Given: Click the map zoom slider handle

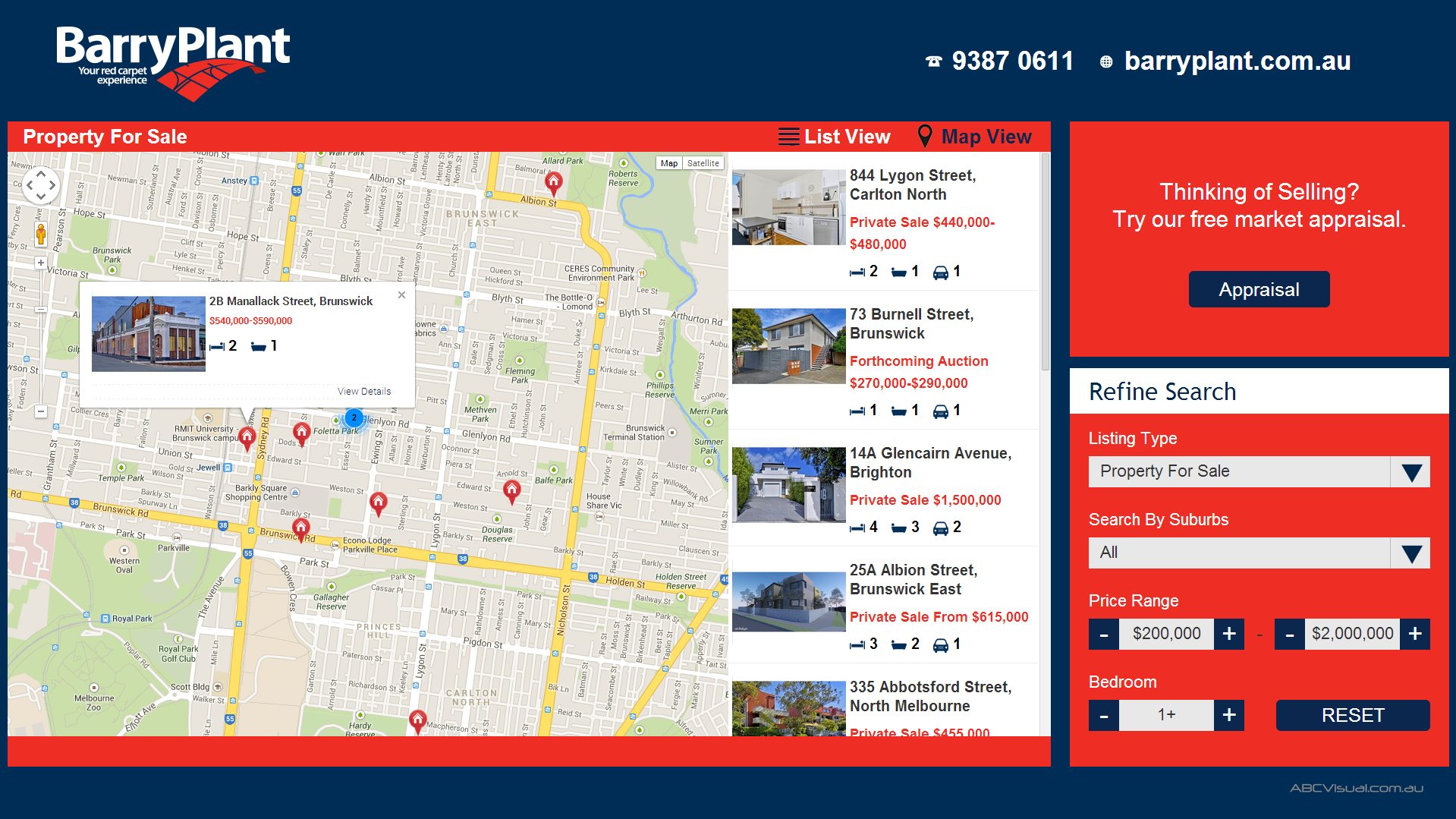Looking at the screenshot, I should pos(41,309).
